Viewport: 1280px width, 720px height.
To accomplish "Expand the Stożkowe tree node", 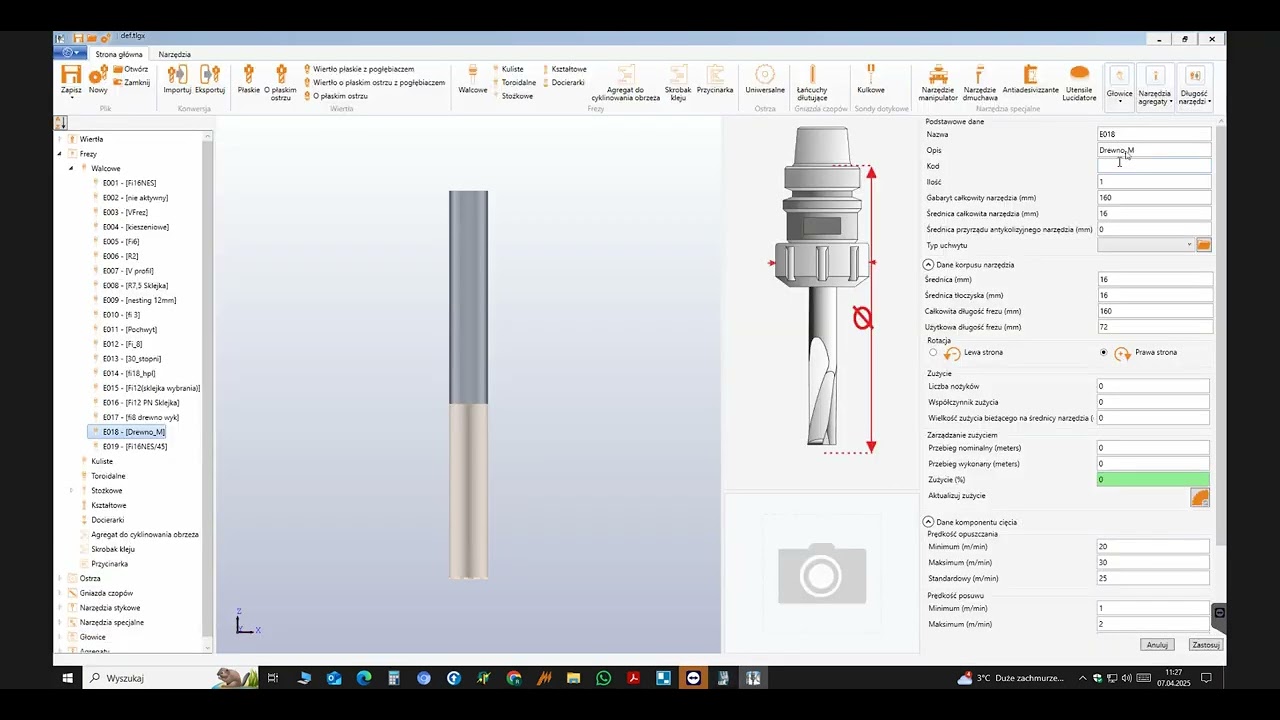I will (x=71, y=491).
